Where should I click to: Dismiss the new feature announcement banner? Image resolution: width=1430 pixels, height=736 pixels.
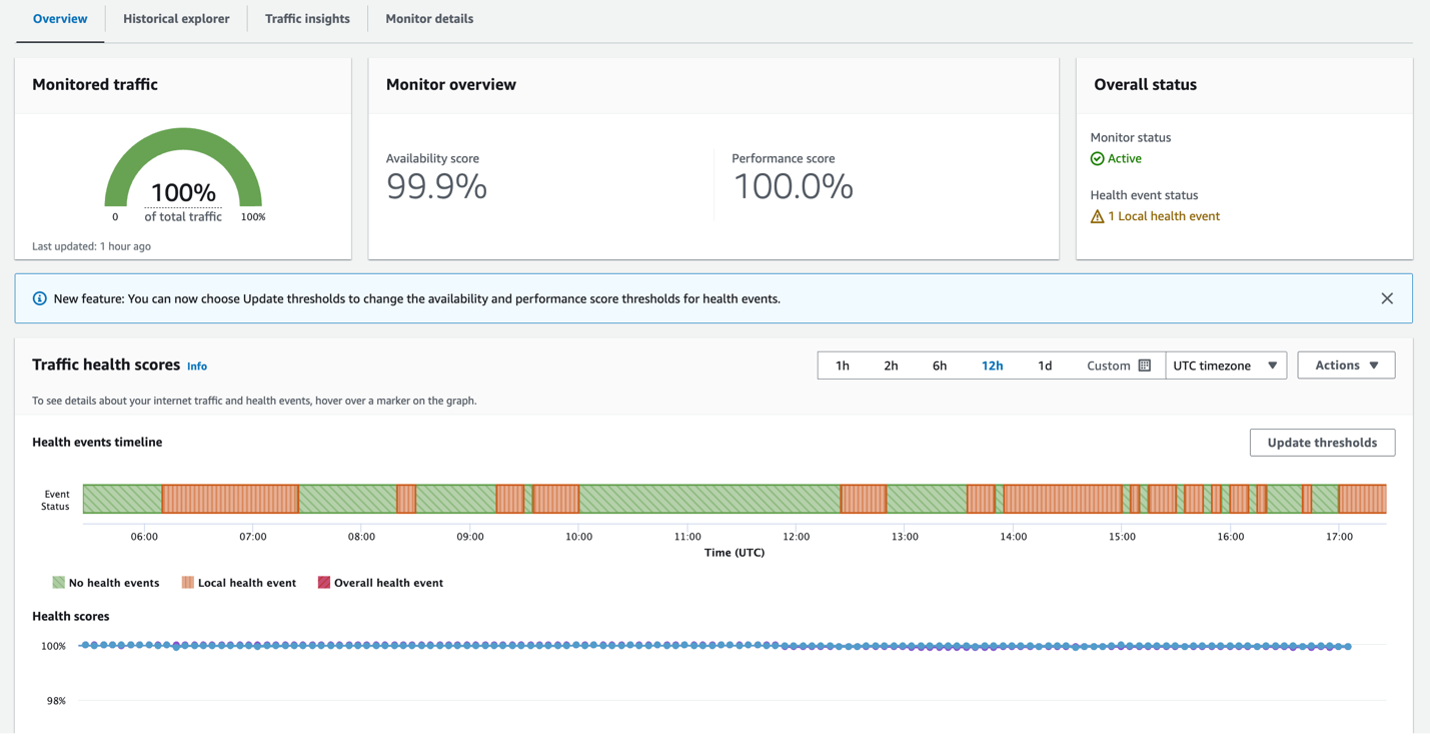(x=1387, y=297)
